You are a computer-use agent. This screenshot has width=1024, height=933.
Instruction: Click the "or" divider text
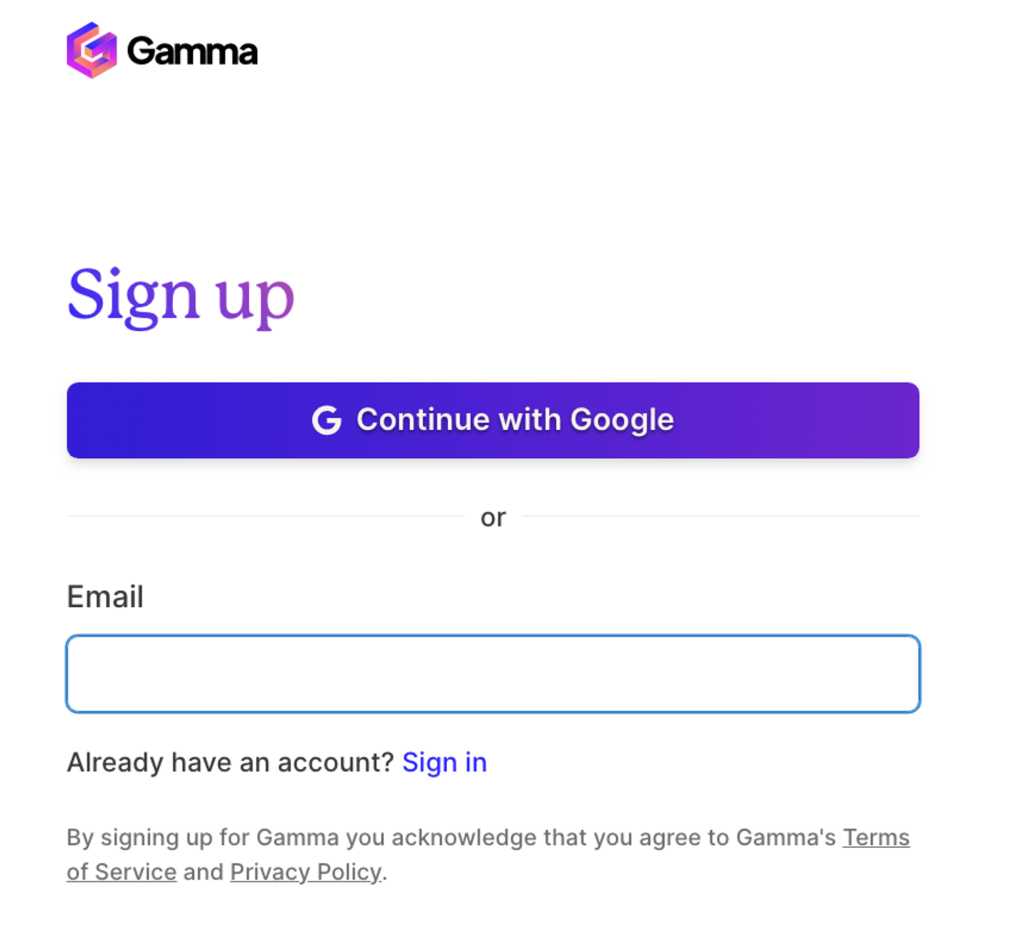(x=493, y=518)
